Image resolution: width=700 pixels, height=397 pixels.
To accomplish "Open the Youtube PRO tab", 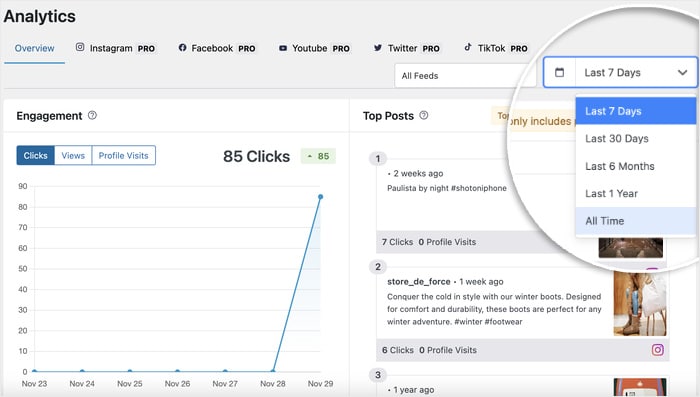I will (x=314, y=48).
